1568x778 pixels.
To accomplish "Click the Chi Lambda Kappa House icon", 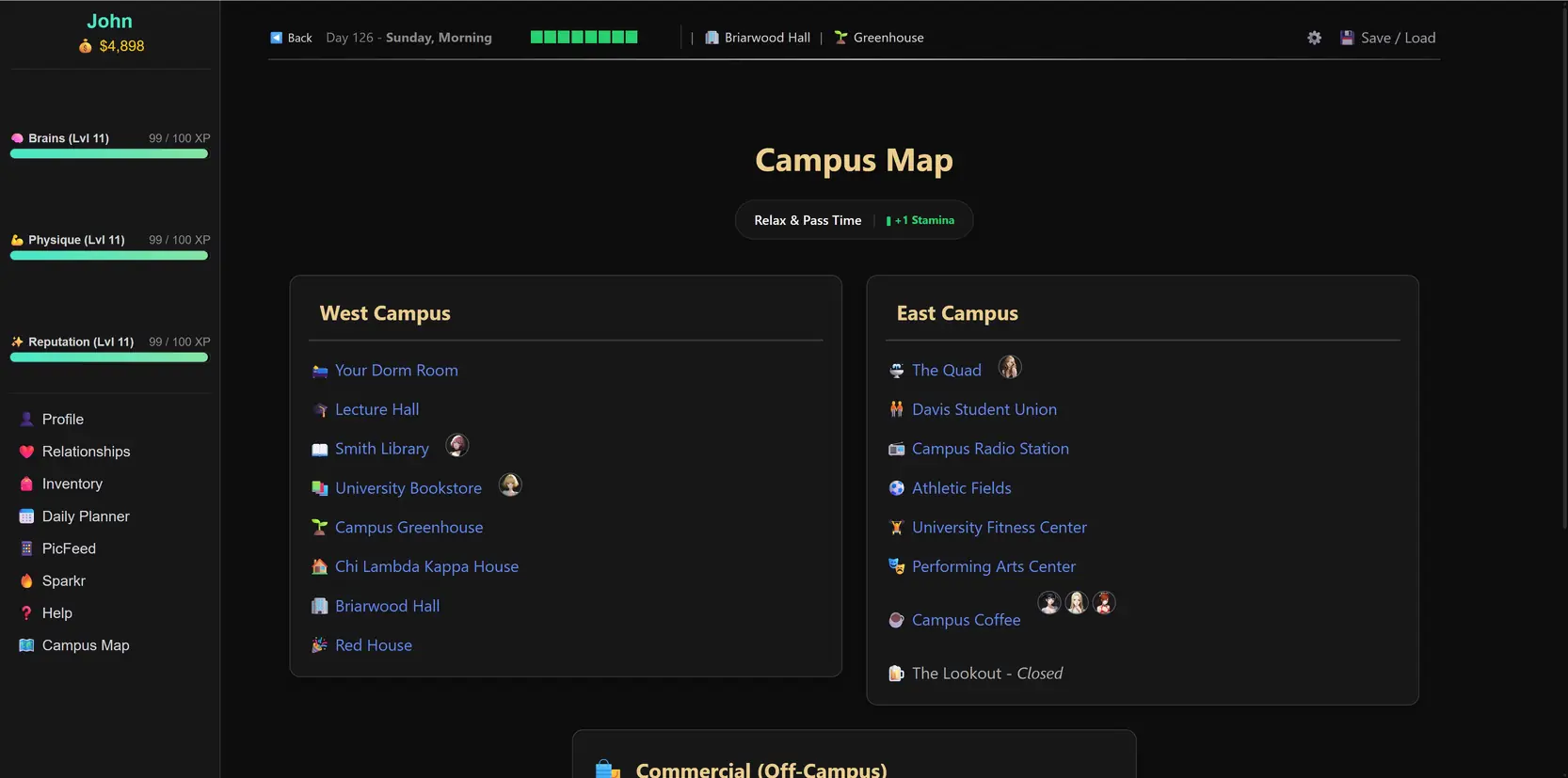I will 320,566.
